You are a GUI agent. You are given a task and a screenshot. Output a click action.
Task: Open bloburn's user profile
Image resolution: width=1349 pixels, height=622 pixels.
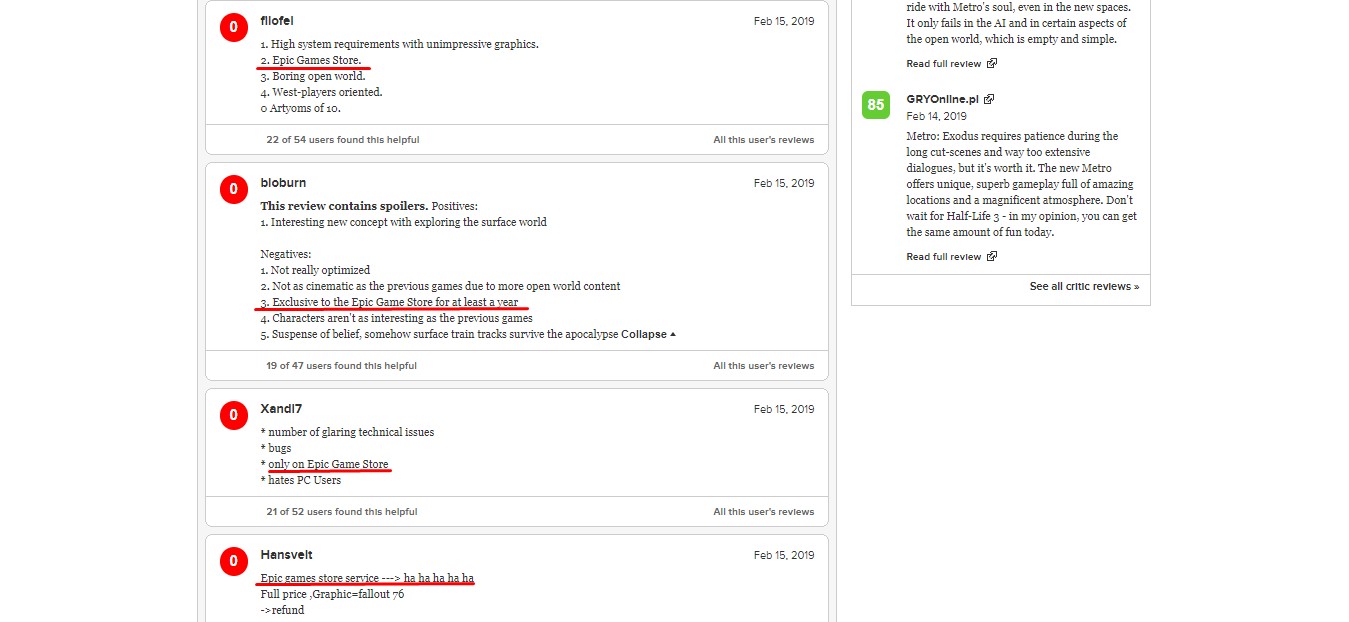click(283, 183)
